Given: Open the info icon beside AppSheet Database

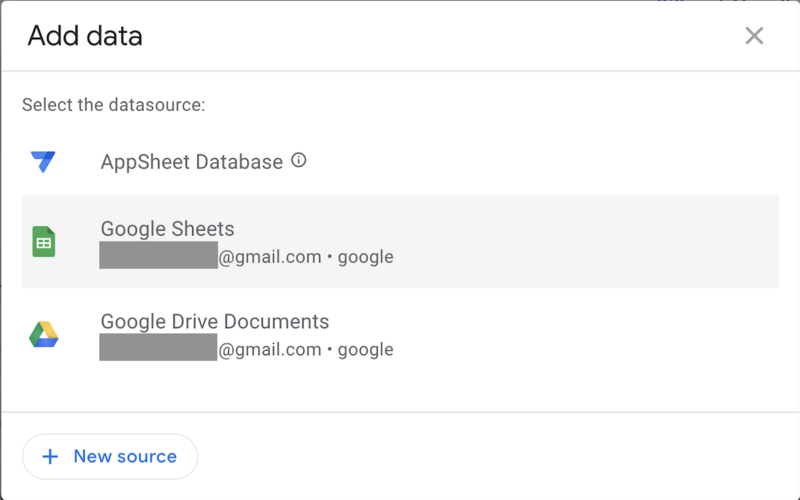Looking at the screenshot, I should (x=298, y=161).
